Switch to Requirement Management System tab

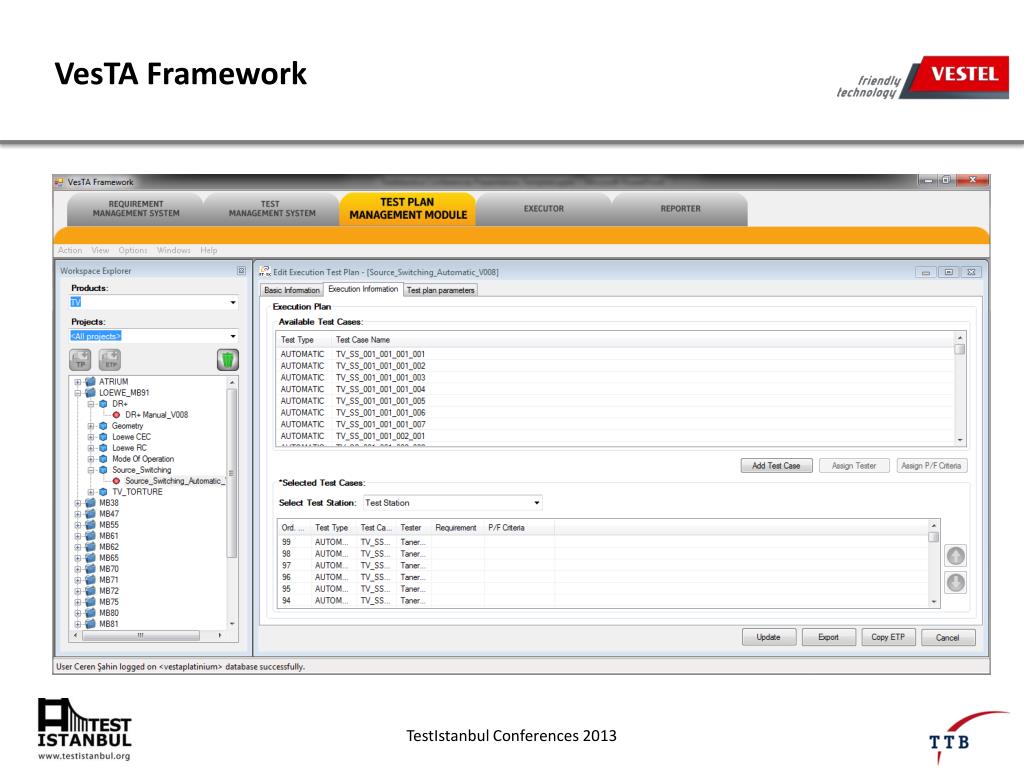click(136, 209)
